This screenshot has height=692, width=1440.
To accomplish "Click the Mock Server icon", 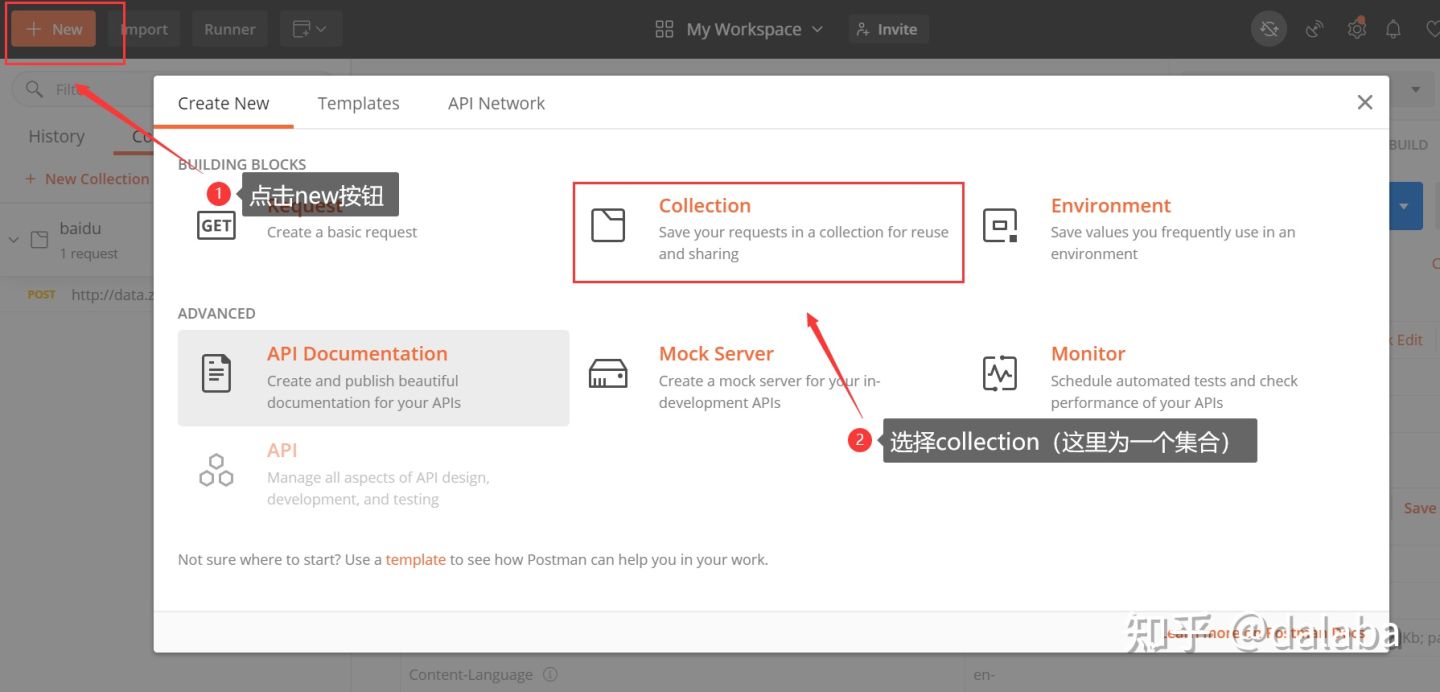I will click(x=608, y=374).
